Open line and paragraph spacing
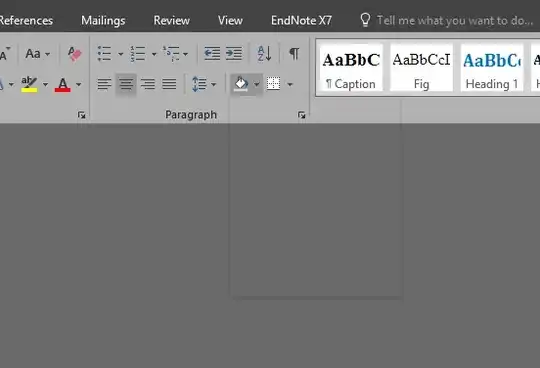This screenshot has width=540, height=368. click(x=199, y=84)
